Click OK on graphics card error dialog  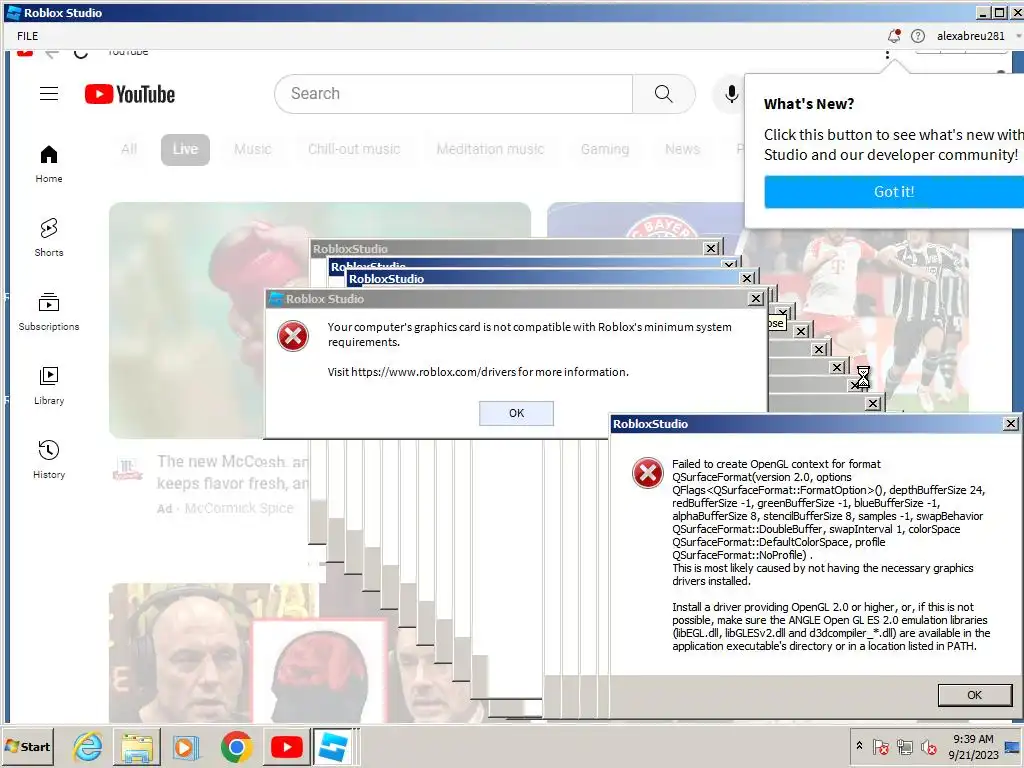[x=516, y=413]
